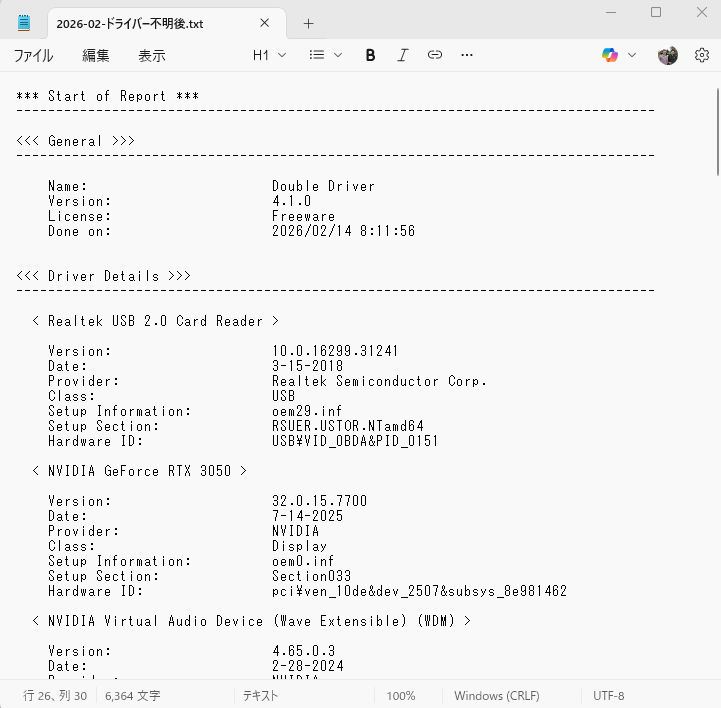The image size is (721, 708).
Task: Open the 表示 menu
Action: pos(152,56)
